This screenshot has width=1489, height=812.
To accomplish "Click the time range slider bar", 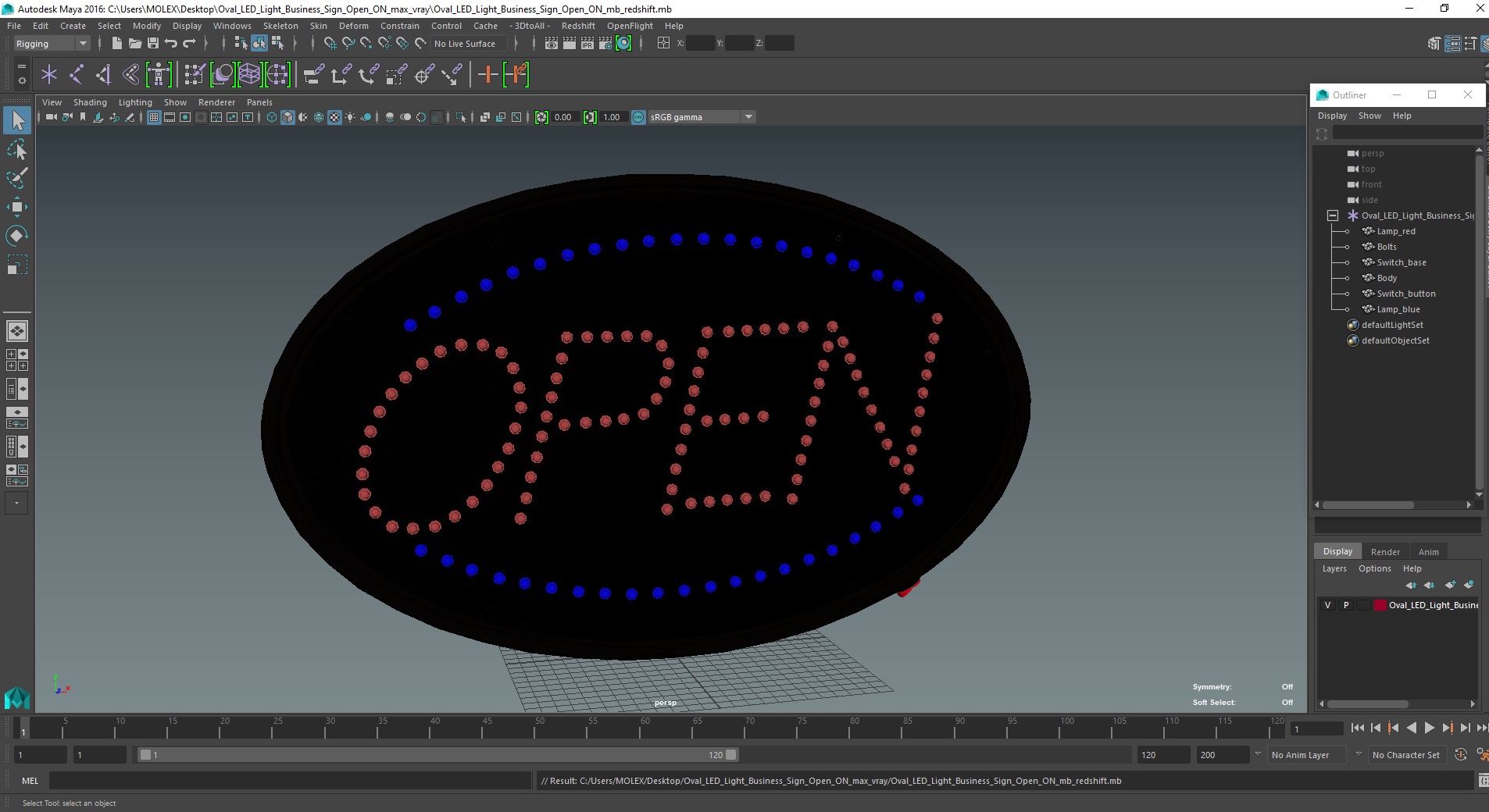I will click(437, 755).
